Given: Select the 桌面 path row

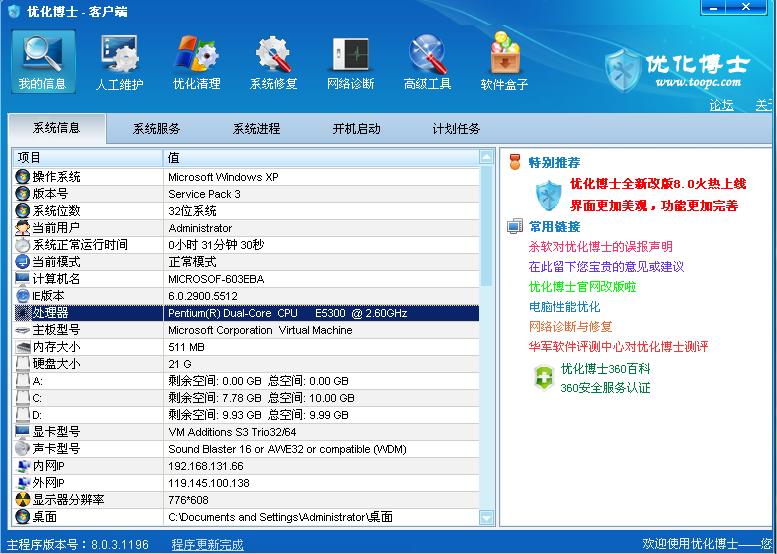Looking at the screenshot, I should pos(246,517).
